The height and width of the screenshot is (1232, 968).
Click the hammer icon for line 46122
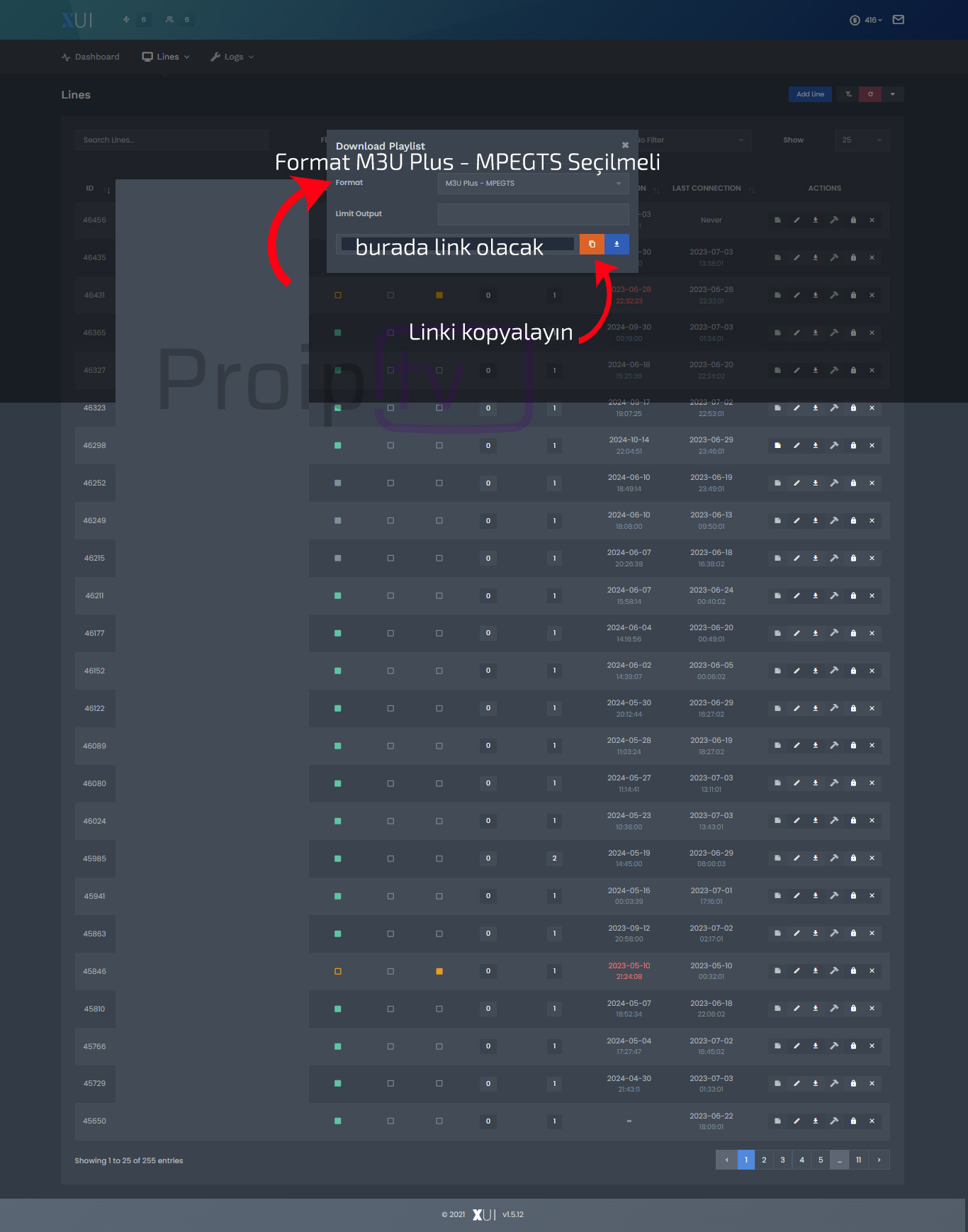[834, 709]
